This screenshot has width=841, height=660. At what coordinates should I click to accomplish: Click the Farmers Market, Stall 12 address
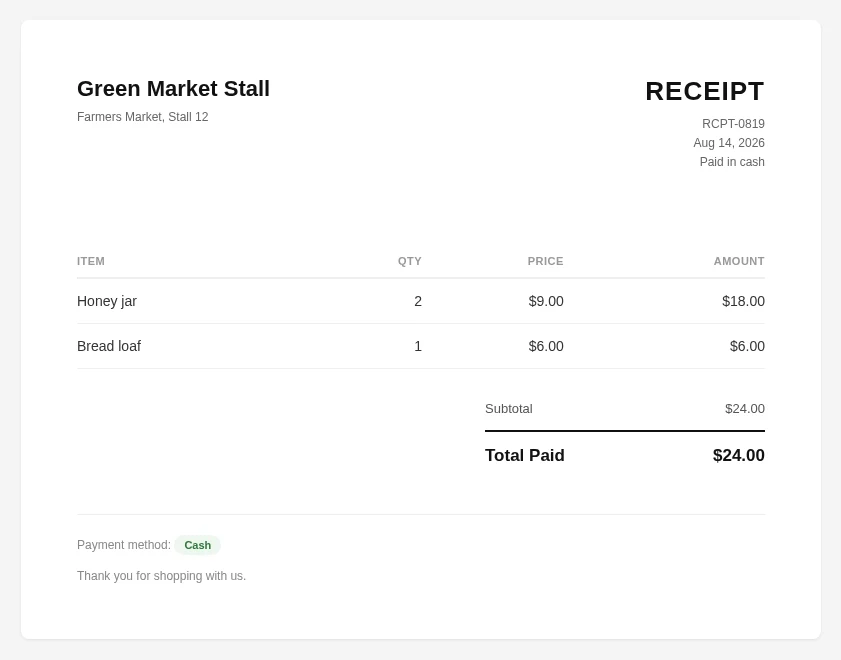coord(143,117)
